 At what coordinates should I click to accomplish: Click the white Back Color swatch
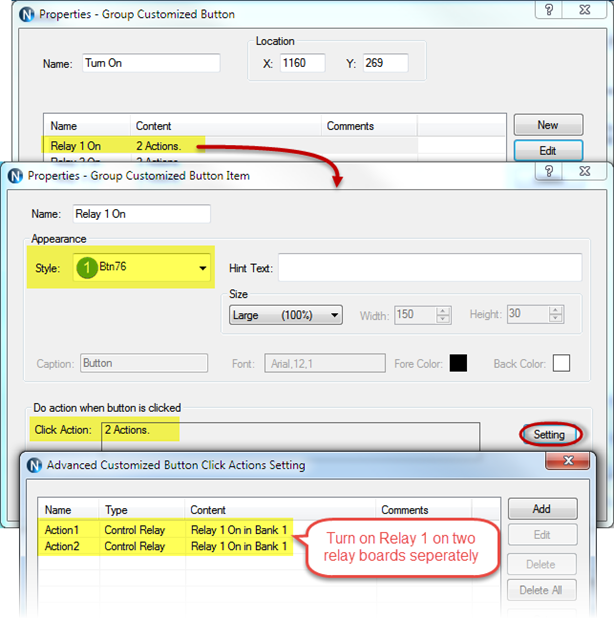pos(561,363)
